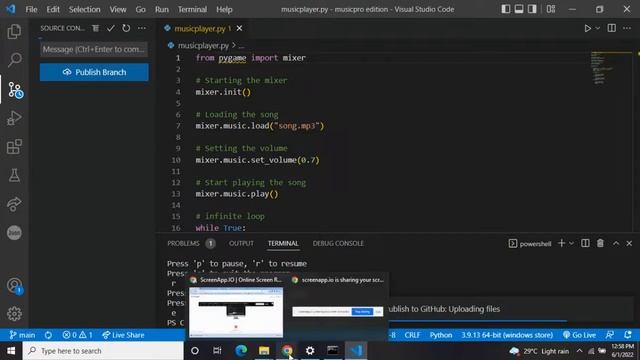Open the Manage gear icon
640x360 pixels.
14,314
